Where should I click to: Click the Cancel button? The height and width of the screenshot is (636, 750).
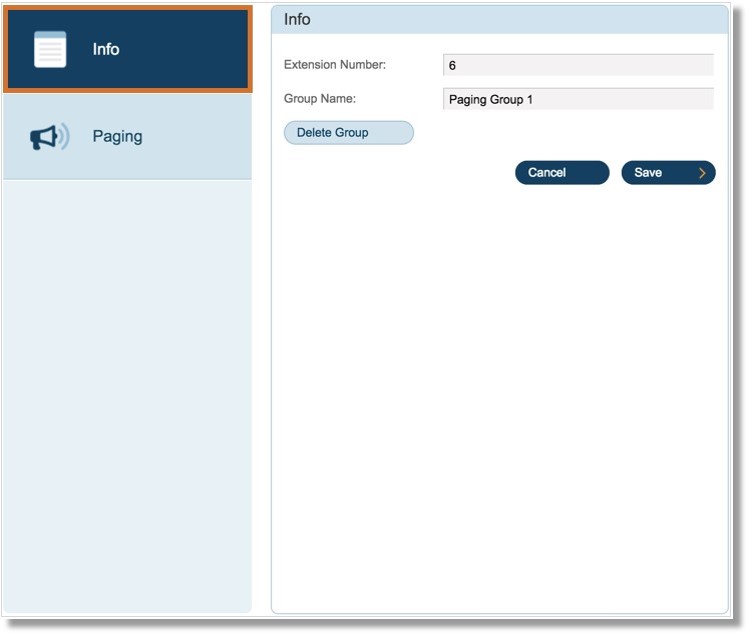(x=563, y=173)
